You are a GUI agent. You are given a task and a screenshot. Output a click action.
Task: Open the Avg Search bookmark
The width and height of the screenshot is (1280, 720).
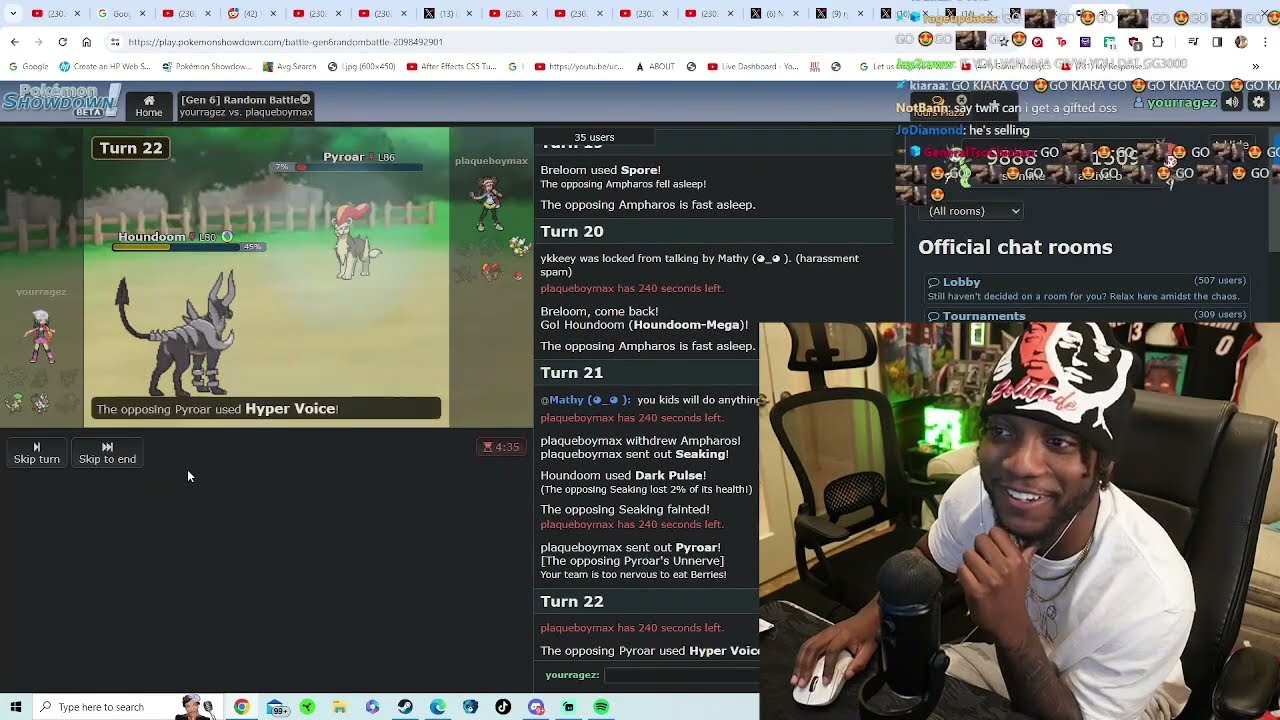pos(289,67)
